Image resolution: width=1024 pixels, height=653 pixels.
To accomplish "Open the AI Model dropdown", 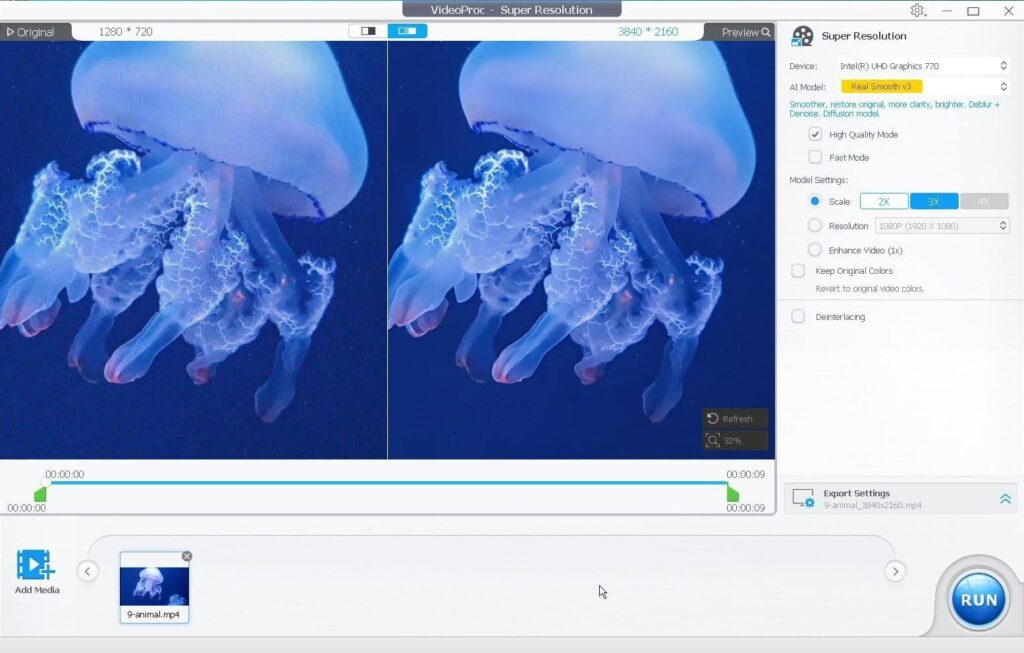I will pyautogui.click(x=923, y=86).
